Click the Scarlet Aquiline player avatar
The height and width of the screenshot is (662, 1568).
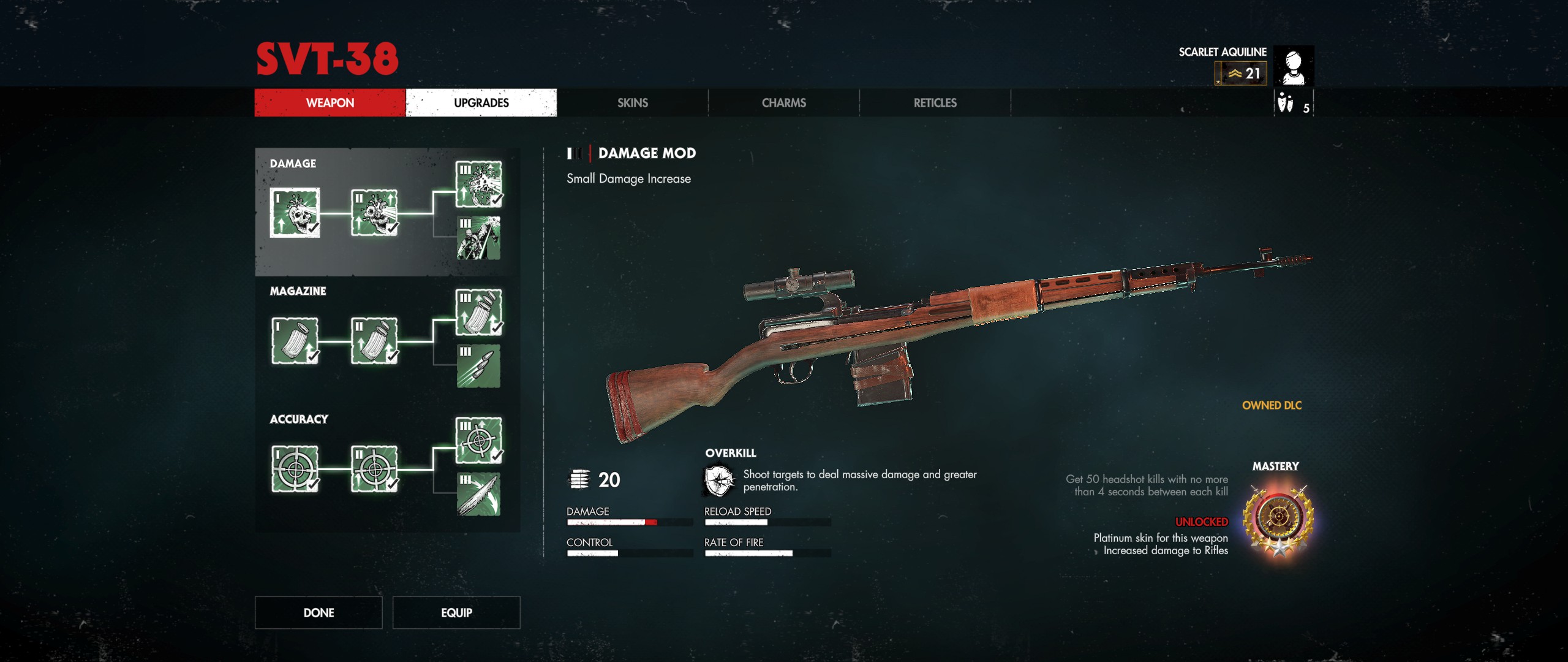click(x=1294, y=66)
